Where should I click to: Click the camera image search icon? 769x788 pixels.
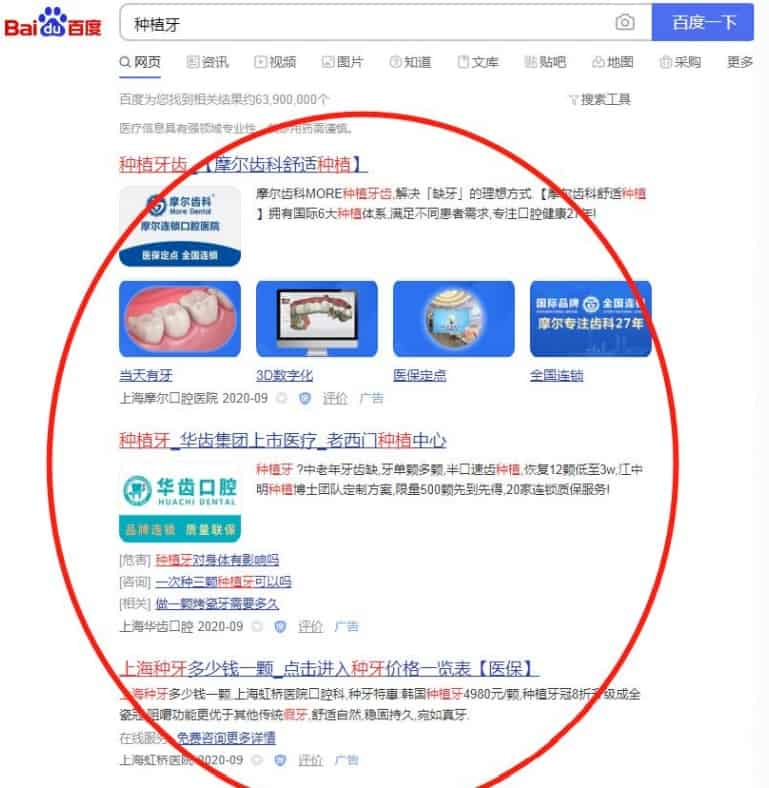coord(625,23)
